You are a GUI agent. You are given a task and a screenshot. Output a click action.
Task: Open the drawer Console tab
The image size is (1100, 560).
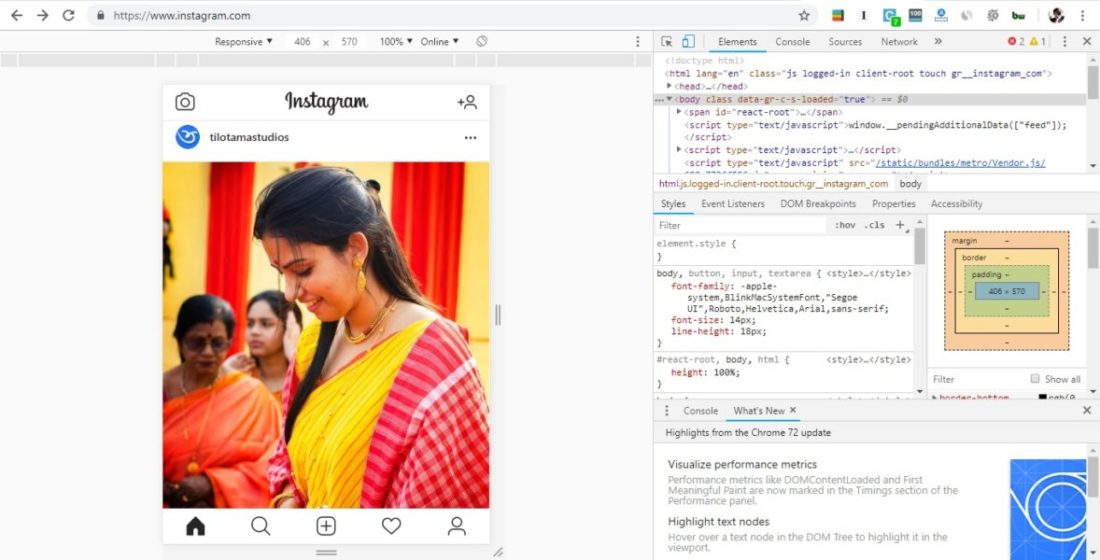pyautogui.click(x=700, y=411)
